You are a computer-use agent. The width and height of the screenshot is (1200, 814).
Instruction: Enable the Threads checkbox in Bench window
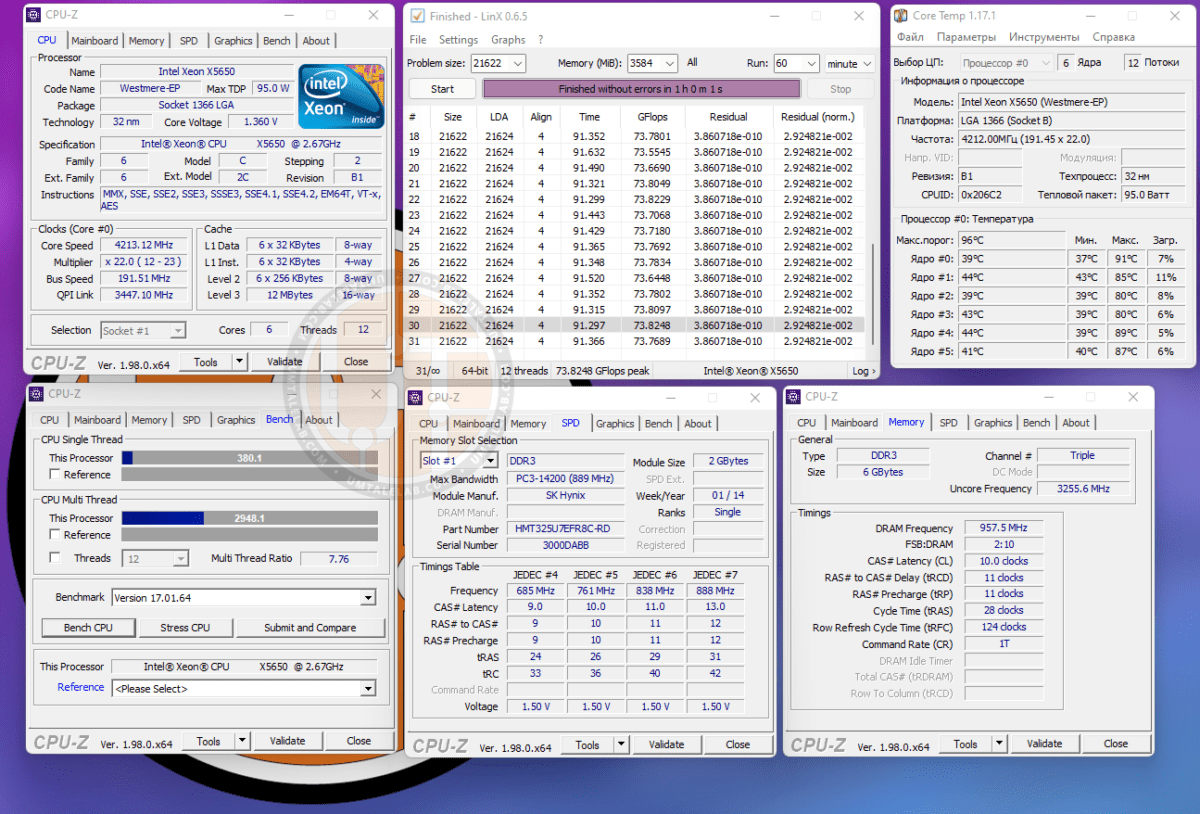tap(55, 558)
